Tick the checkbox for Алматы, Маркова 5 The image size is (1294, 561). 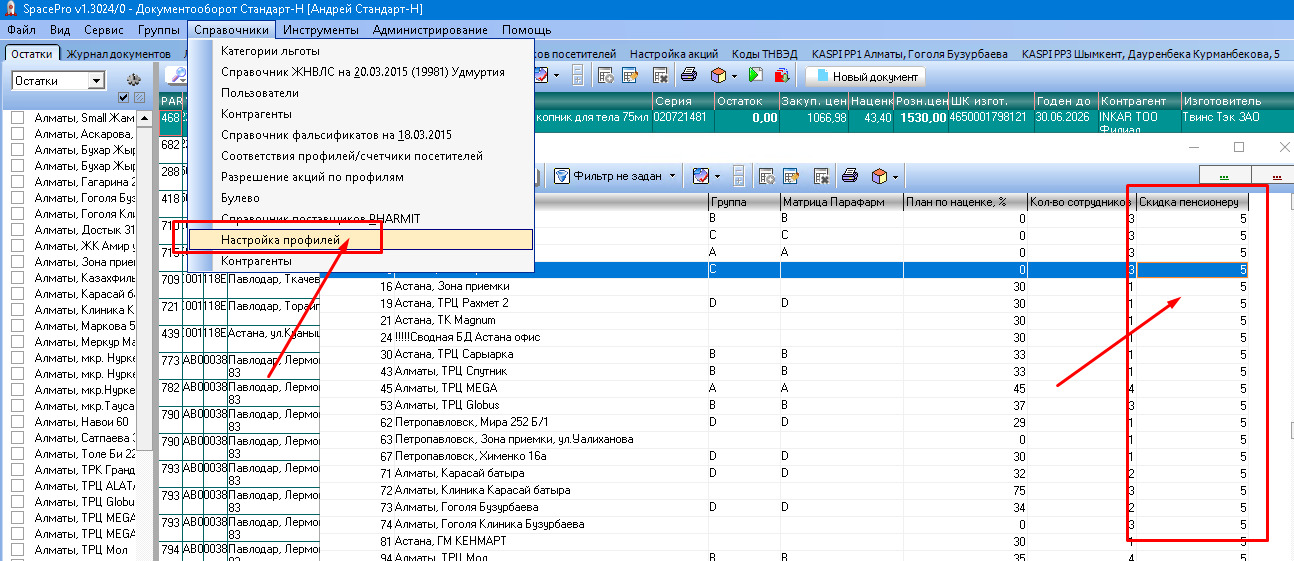17,326
